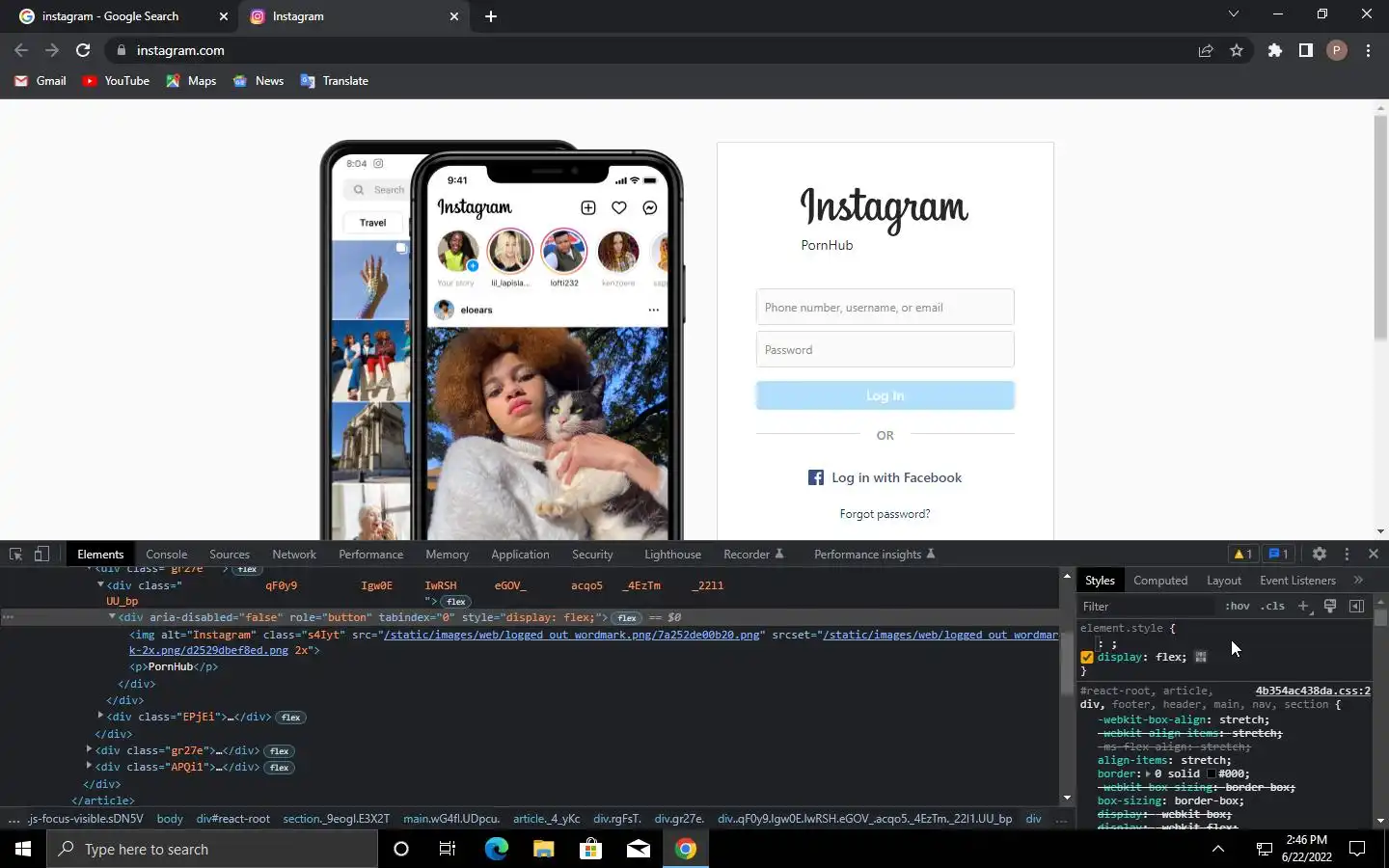Screen dimensions: 1389x868
Task: View site information lock icon
Action: (121, 50)
